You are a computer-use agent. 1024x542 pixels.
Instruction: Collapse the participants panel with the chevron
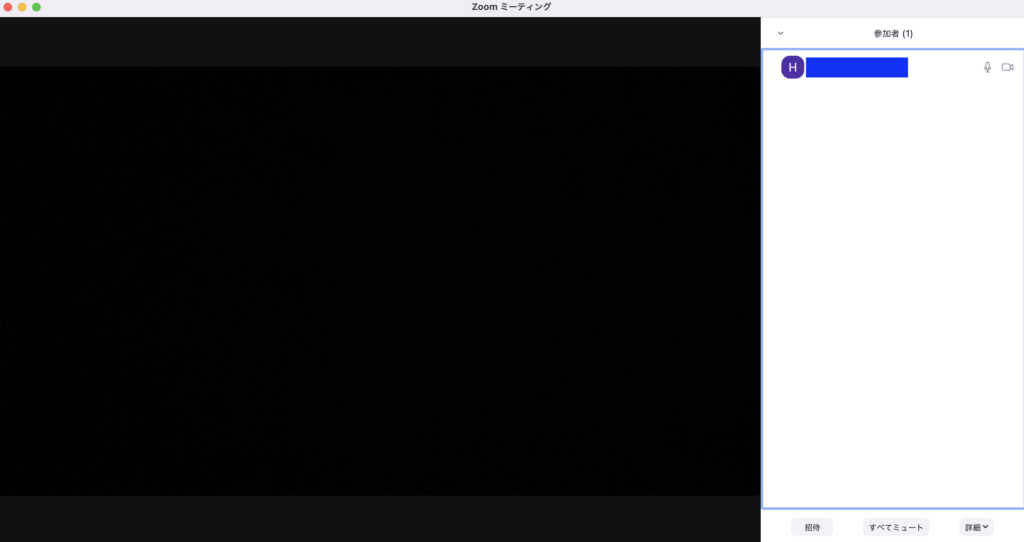click(x=781, y=33)
